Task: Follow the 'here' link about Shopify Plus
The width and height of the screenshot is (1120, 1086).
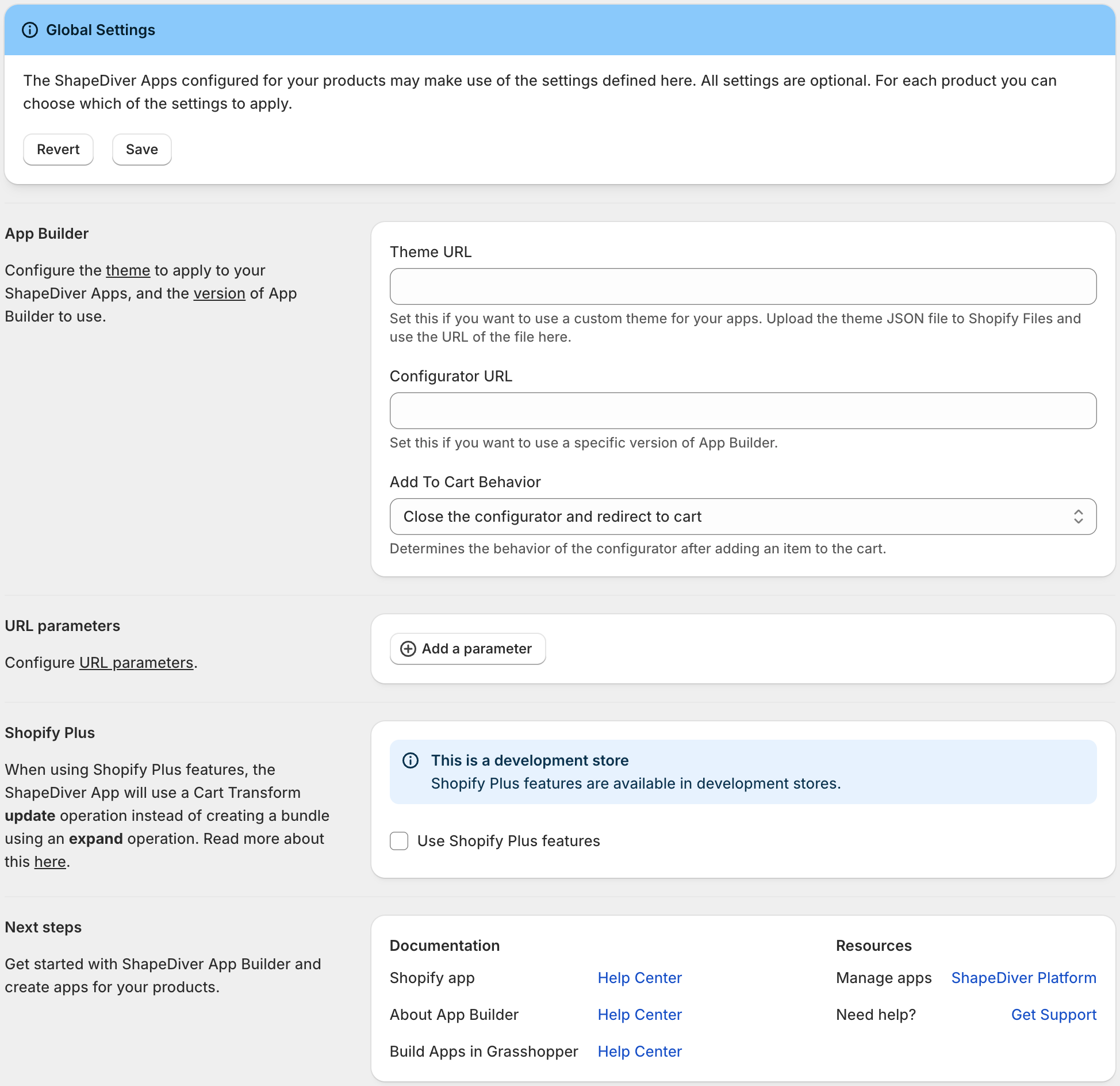Action: point(50,862)
